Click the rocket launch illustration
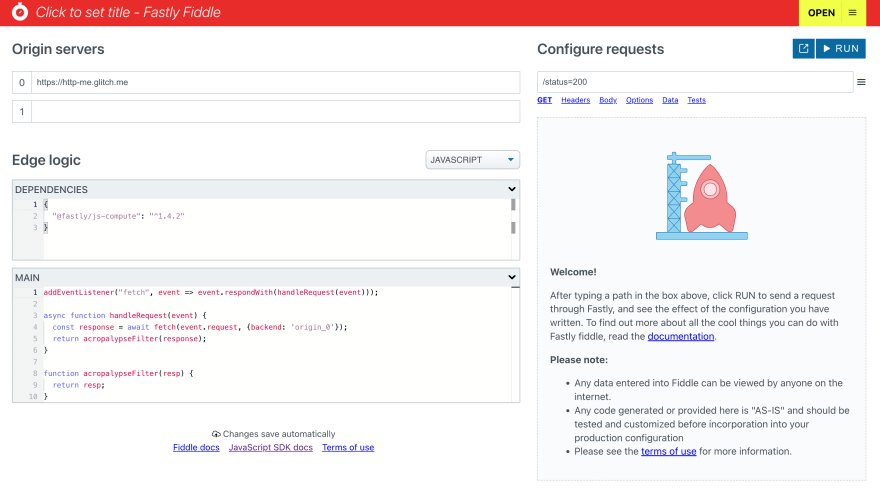This screenshot has width=880, height=497. point(702,196)
